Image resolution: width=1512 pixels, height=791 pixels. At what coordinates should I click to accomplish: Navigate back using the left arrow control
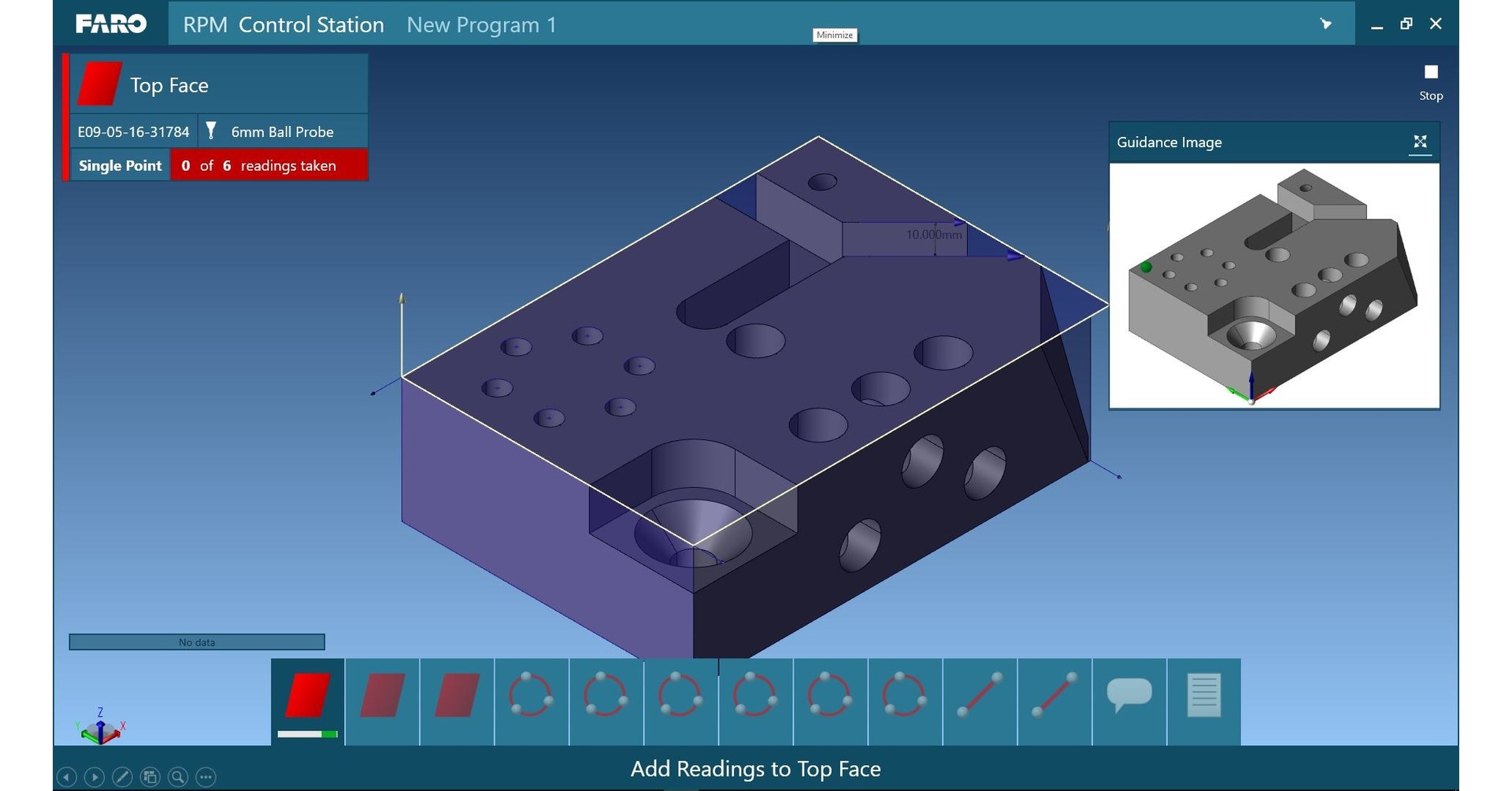(67, 777)
